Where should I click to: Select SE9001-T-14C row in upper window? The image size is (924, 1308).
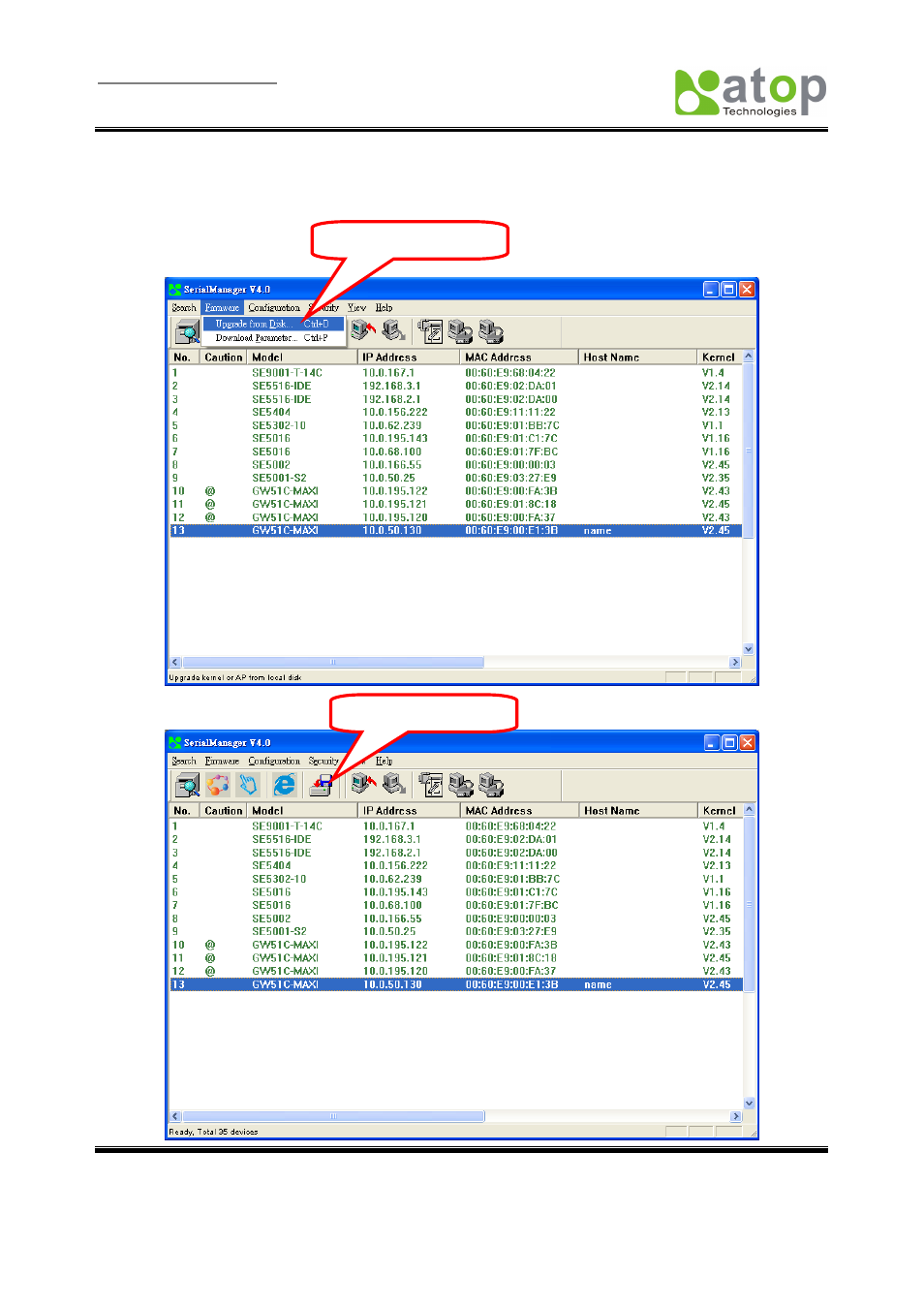pyautogui.click(x=455, y=373)
